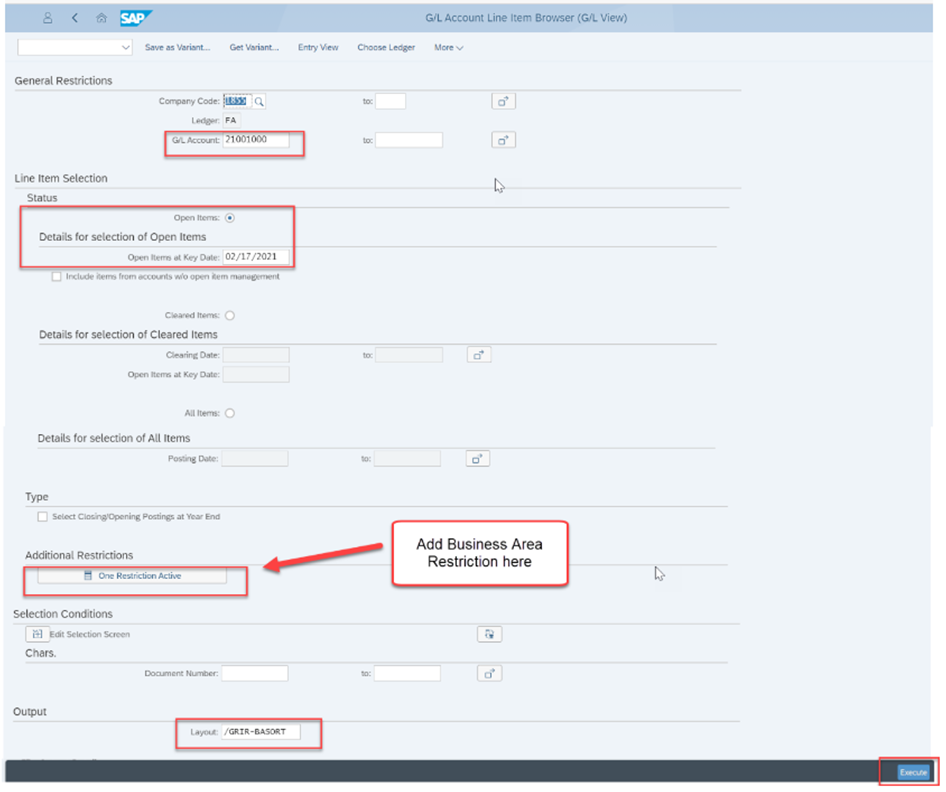The width and height of the screenshot is (946, 792).
Task: Select the Open Items radio button
Action: pyautogui.click(x=230, y=217)
